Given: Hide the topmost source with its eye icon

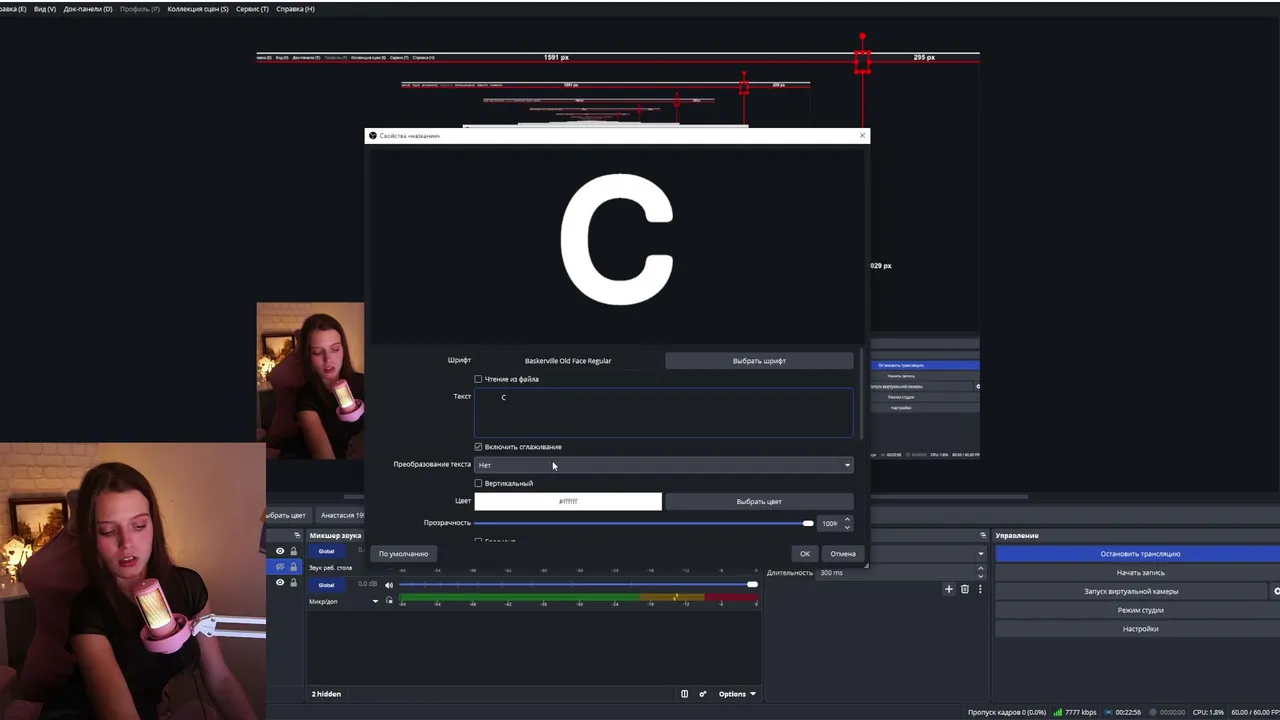Looking at the screenshot, I should click(280, 551).
